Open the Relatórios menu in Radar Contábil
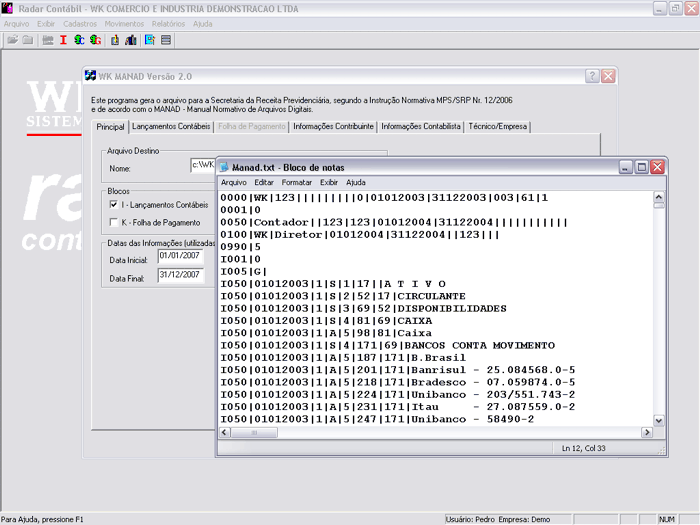Viewport: 700px width, 525px height. point(168,22)
